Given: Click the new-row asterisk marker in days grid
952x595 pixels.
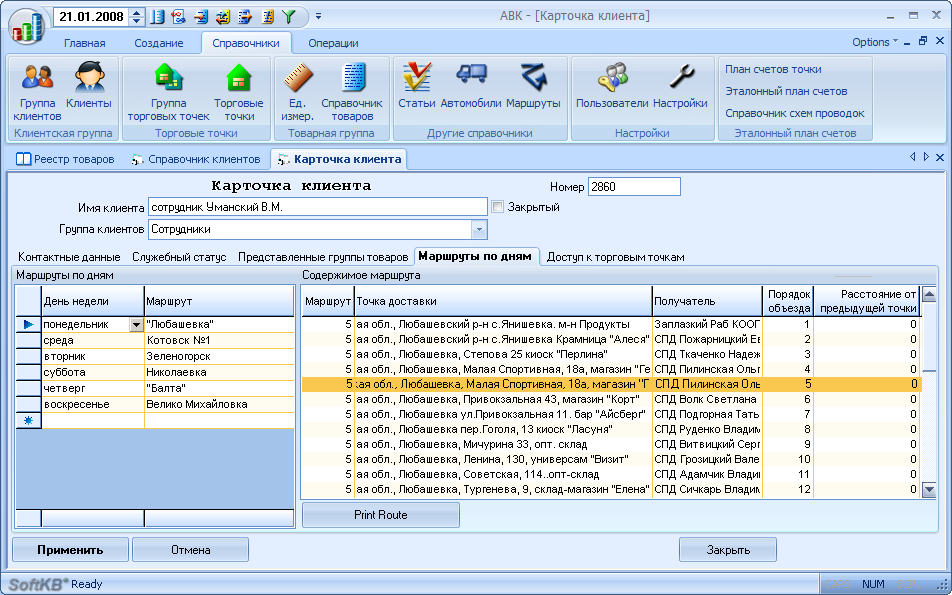Looking at the screenshot, I should [x=28, y=420].
